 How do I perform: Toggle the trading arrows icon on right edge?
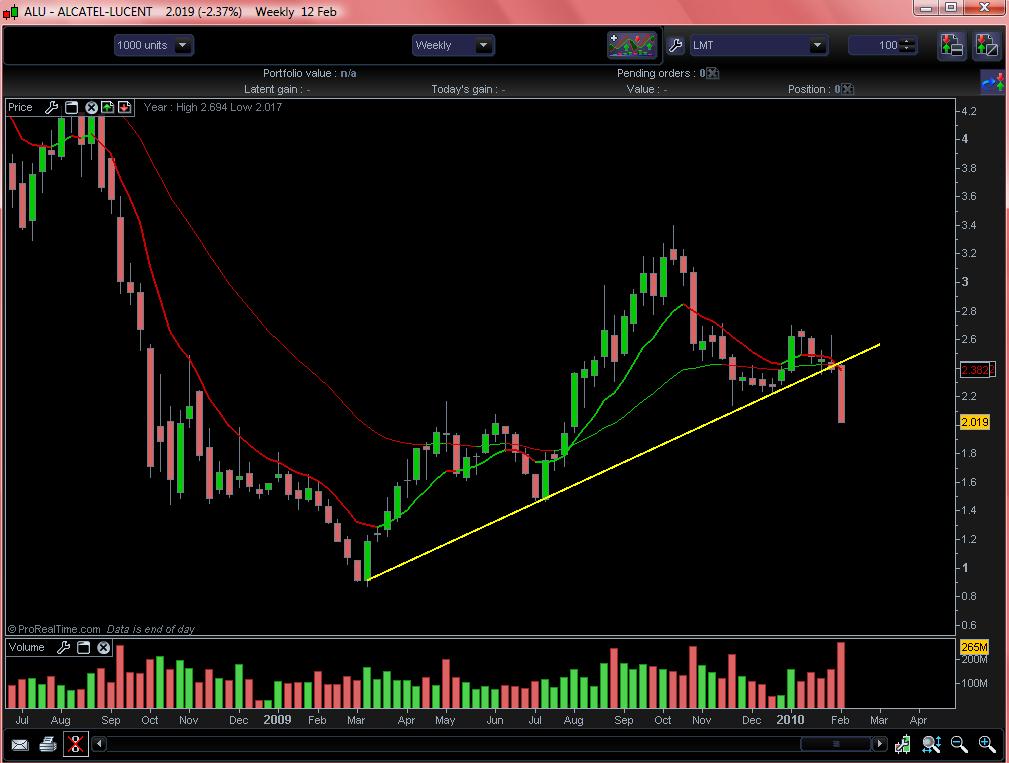tap(992, 82)
